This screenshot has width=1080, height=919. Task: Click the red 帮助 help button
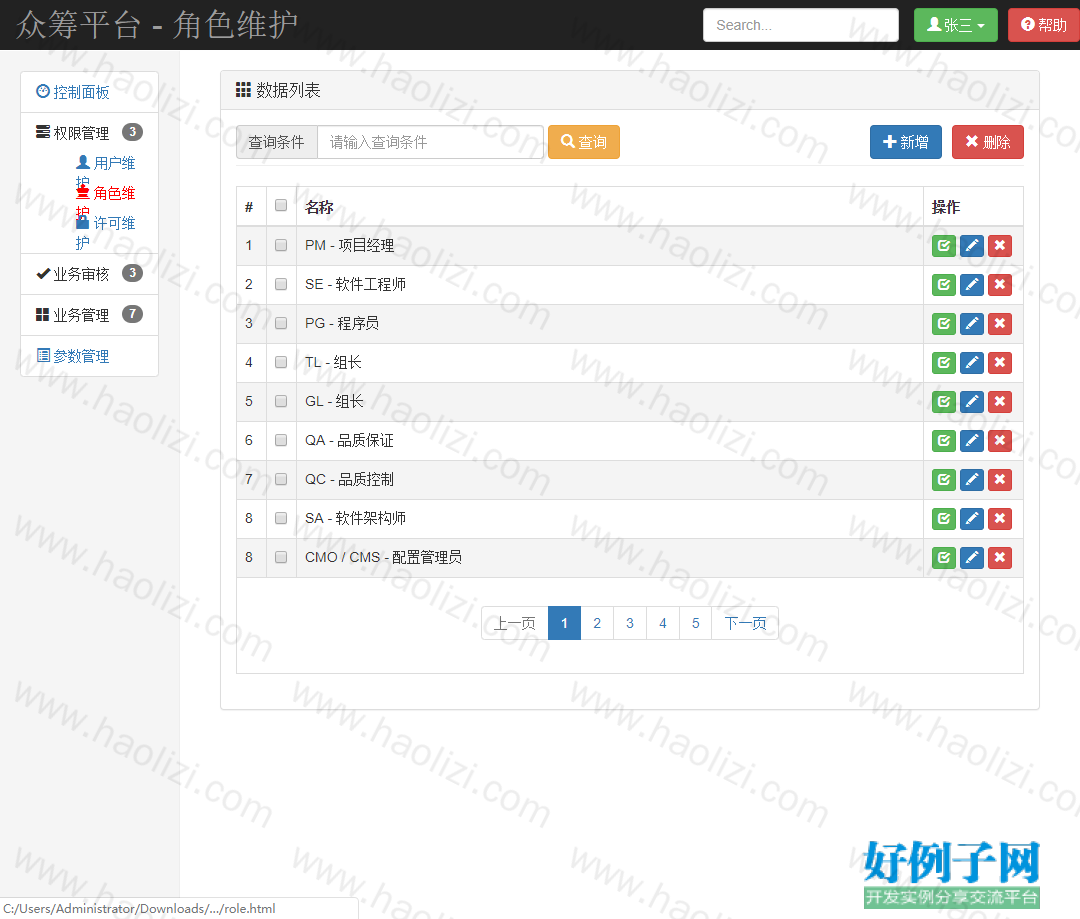1043,25
